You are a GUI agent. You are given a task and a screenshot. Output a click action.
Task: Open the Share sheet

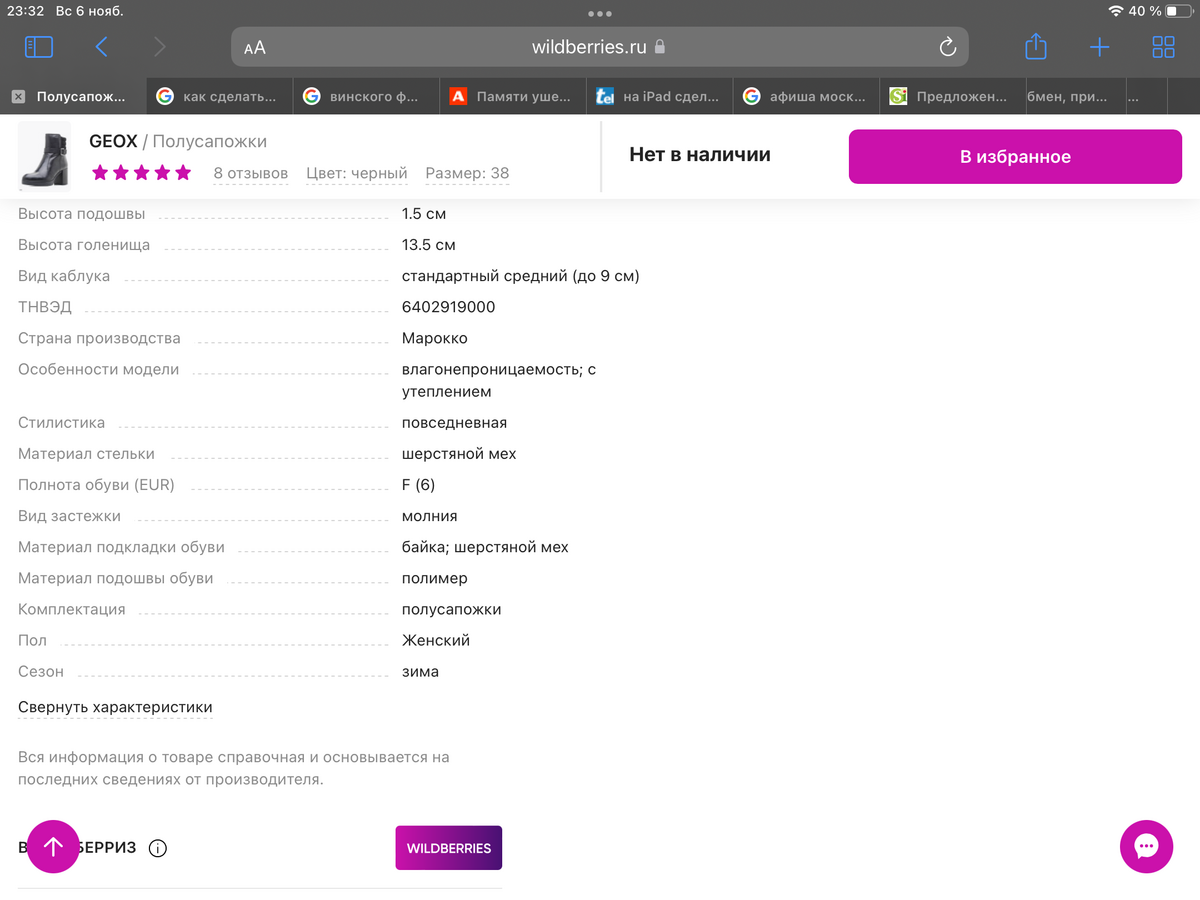click(x=1036, y=46)
